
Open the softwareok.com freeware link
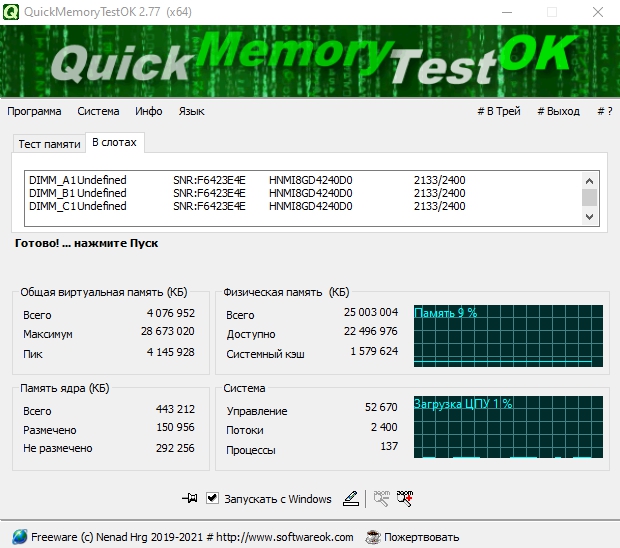click(x=192, y=537)
